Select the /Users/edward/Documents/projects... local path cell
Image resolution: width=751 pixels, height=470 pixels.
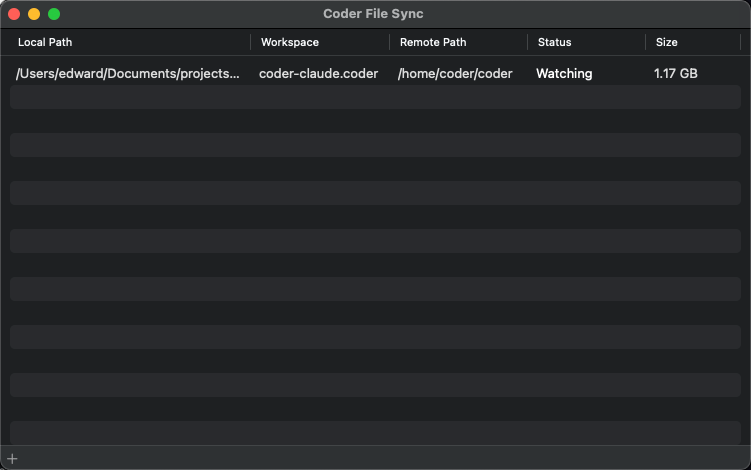128,73
